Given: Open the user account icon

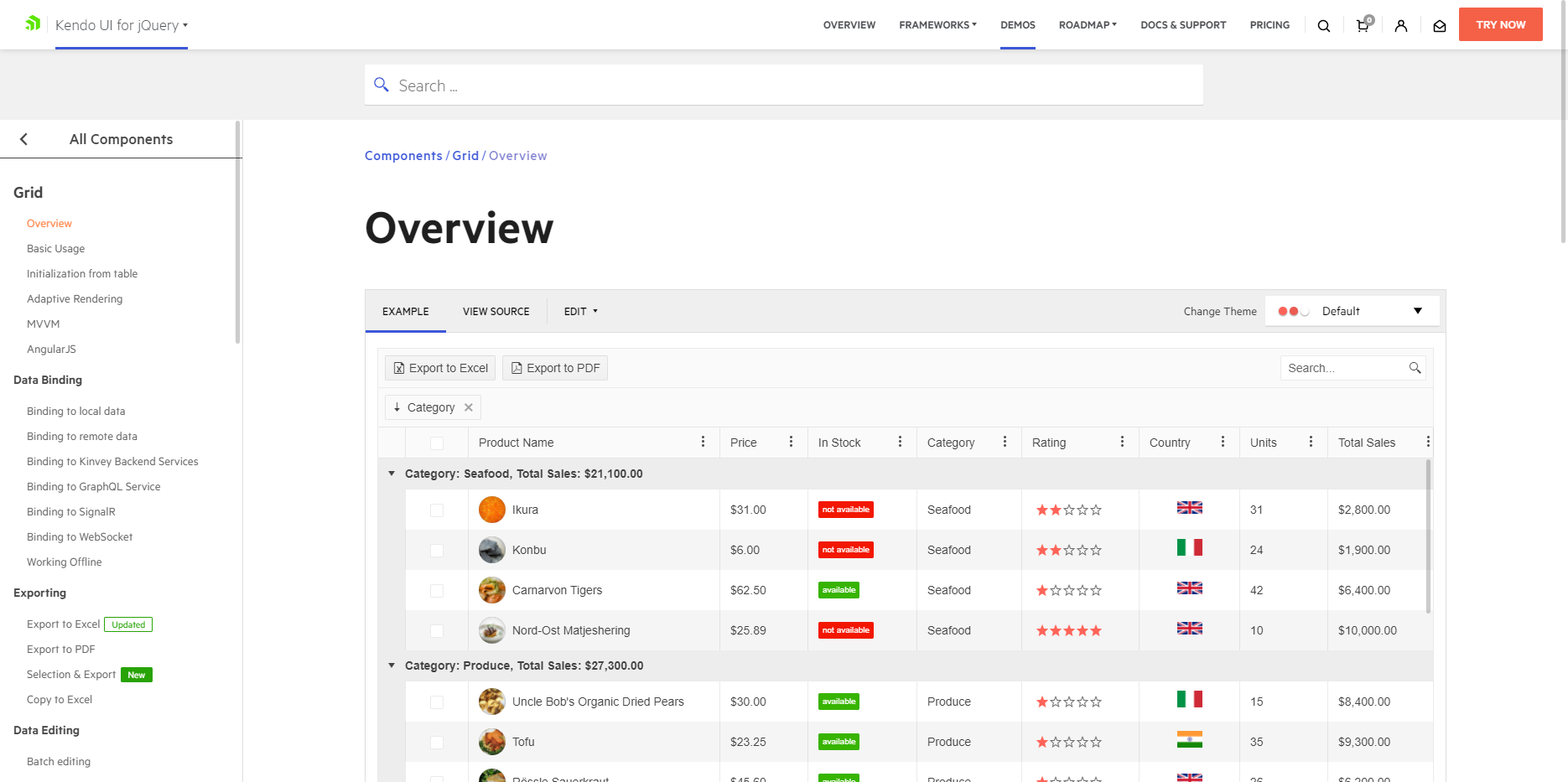Looking at the screenshot, I should coord(1401,26).
